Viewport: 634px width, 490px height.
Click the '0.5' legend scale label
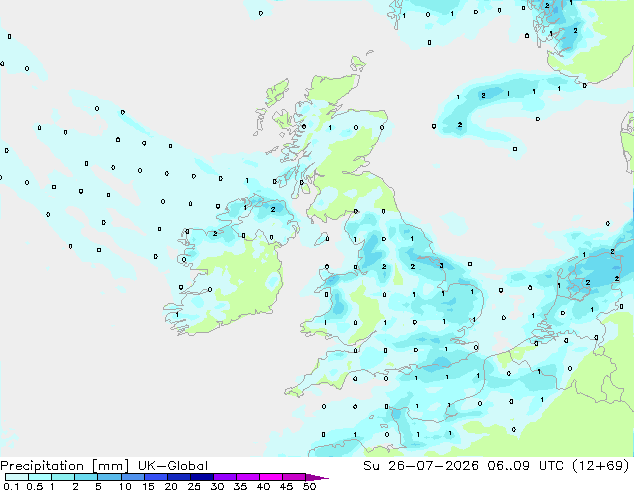pyautogui.click(x=35, y=486)
